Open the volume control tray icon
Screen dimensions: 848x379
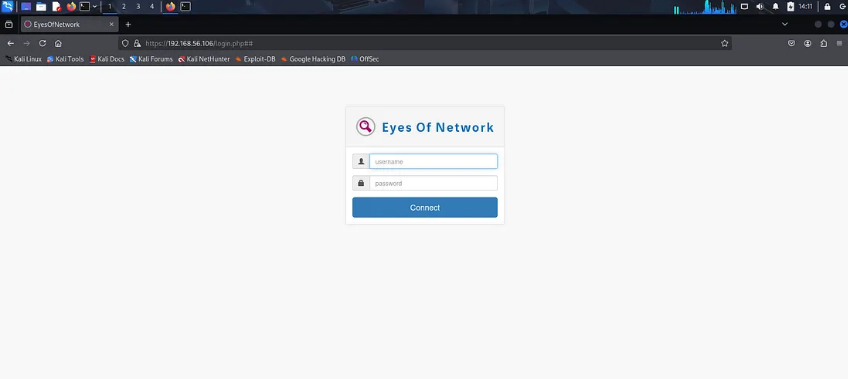point(760,6)
